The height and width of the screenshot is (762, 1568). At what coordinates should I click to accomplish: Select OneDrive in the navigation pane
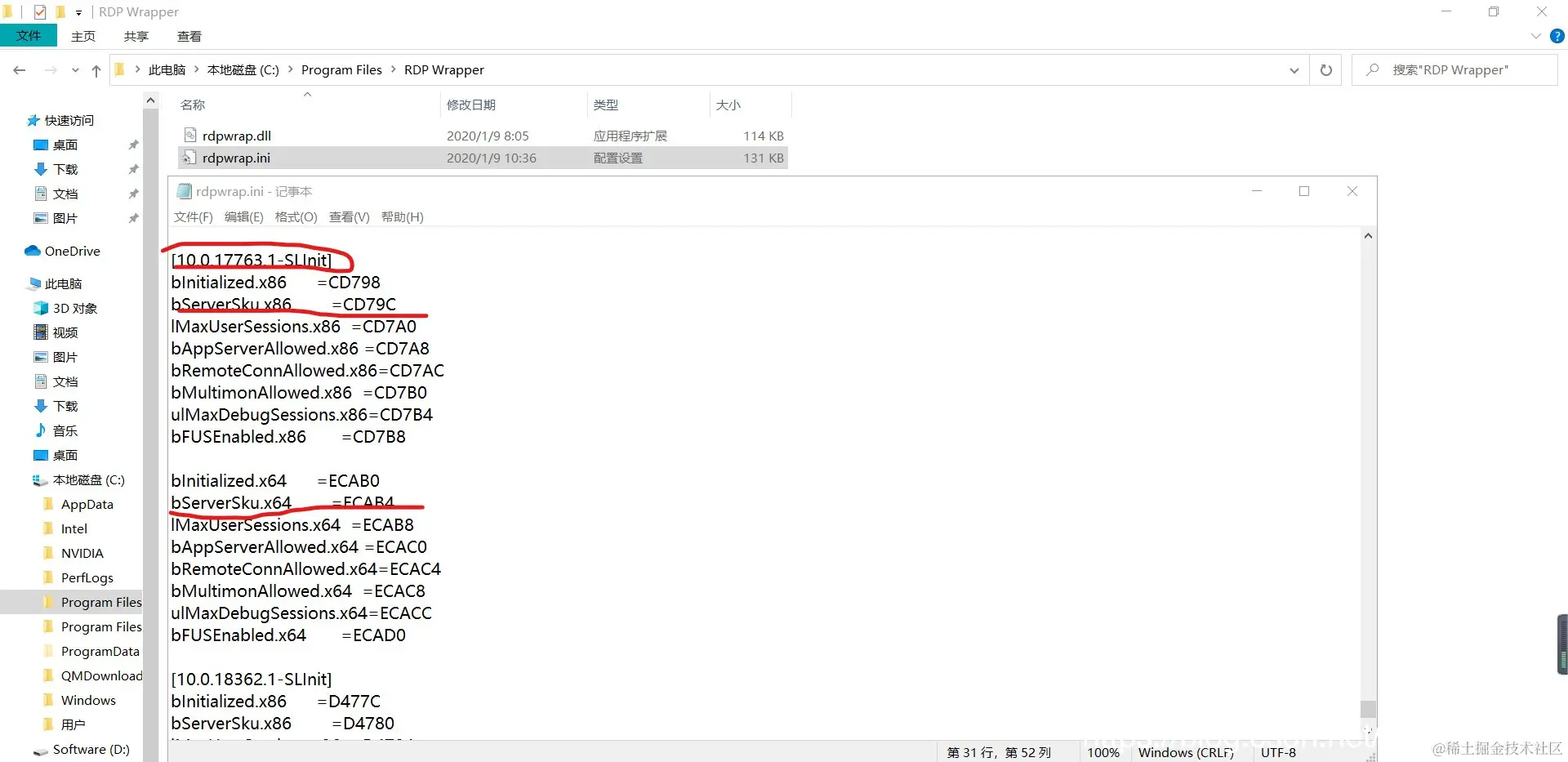coord(73,251)
